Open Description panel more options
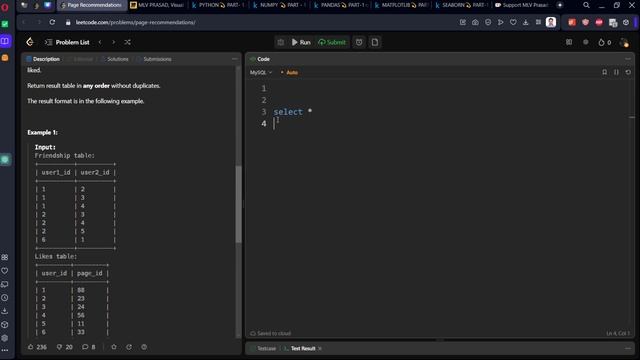 click(235, 59)
